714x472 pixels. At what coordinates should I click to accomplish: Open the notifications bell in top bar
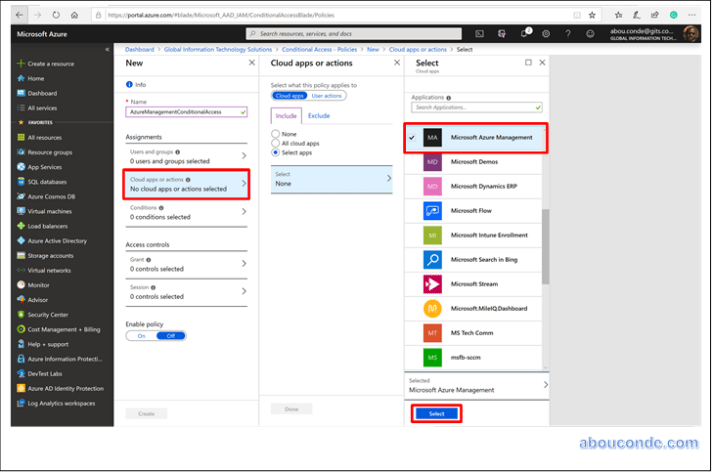(x=525, y=33)
